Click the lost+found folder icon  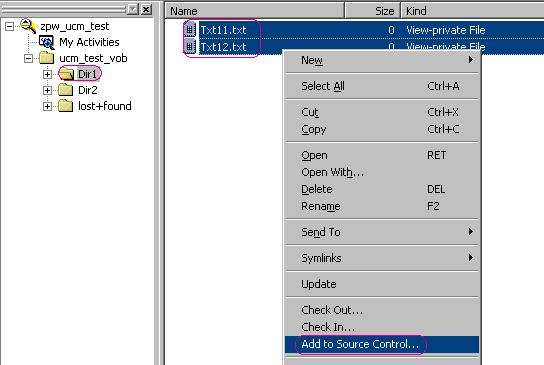66,106
